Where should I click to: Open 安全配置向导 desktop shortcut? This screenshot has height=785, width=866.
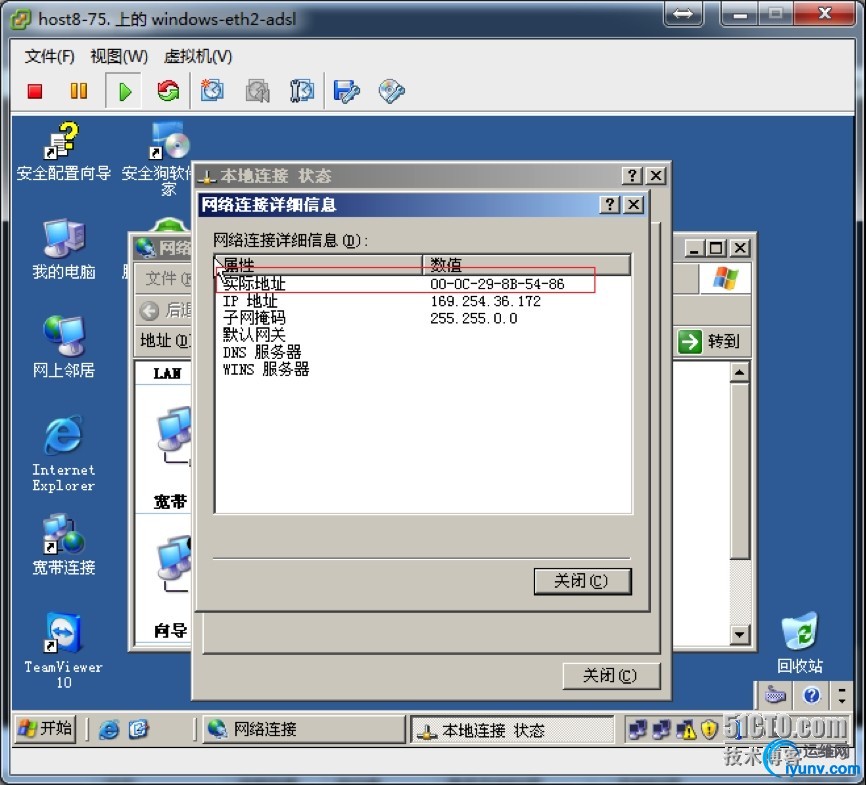point(63,152)
